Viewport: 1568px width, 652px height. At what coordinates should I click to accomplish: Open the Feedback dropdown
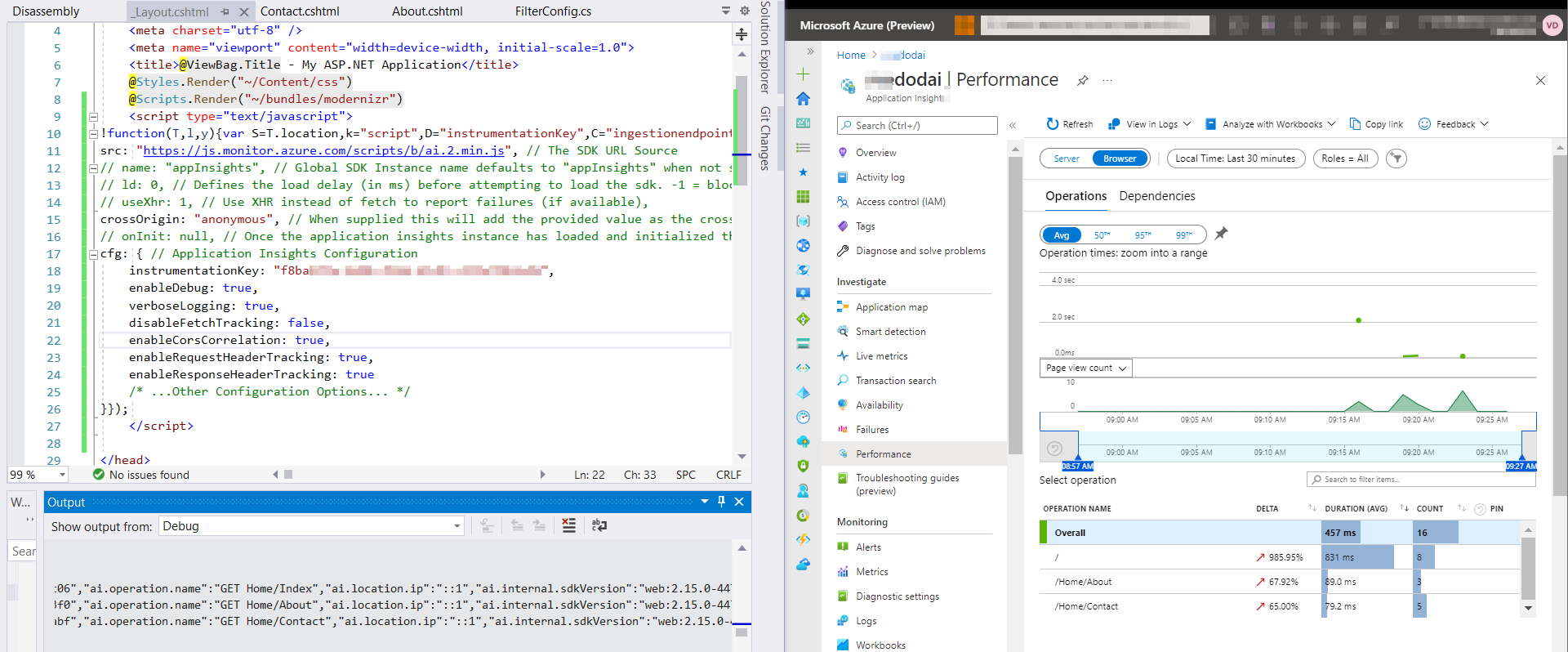click(1454, 124)
